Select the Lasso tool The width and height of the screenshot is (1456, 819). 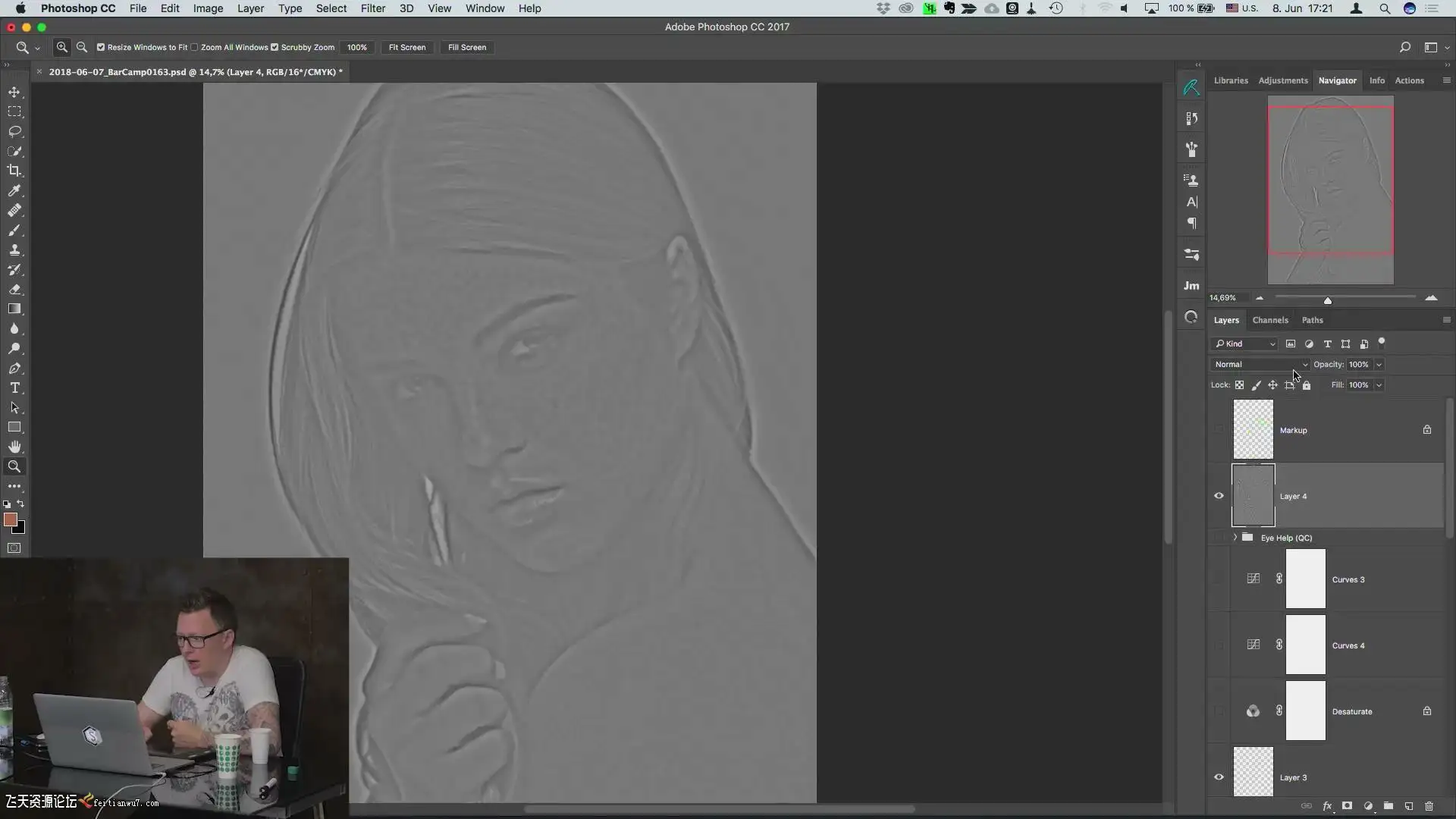pyautogui.click(x=14, y=131)
